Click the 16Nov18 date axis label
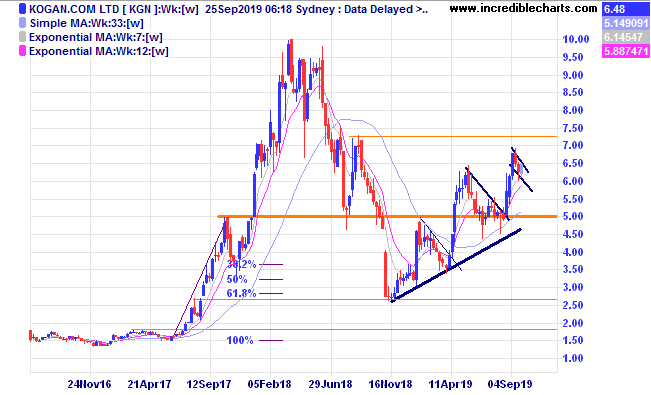 click(x=391, y=384)
